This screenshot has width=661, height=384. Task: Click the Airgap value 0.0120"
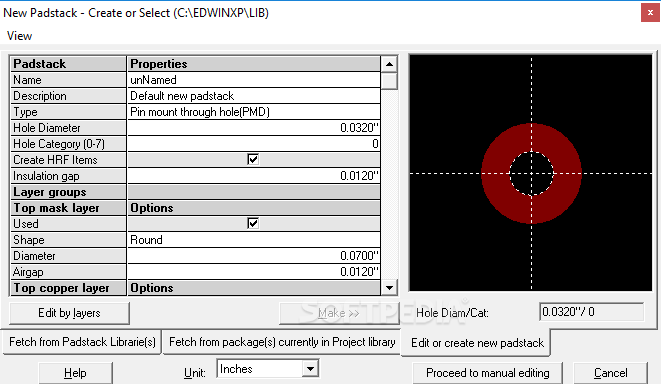[254, 272]
